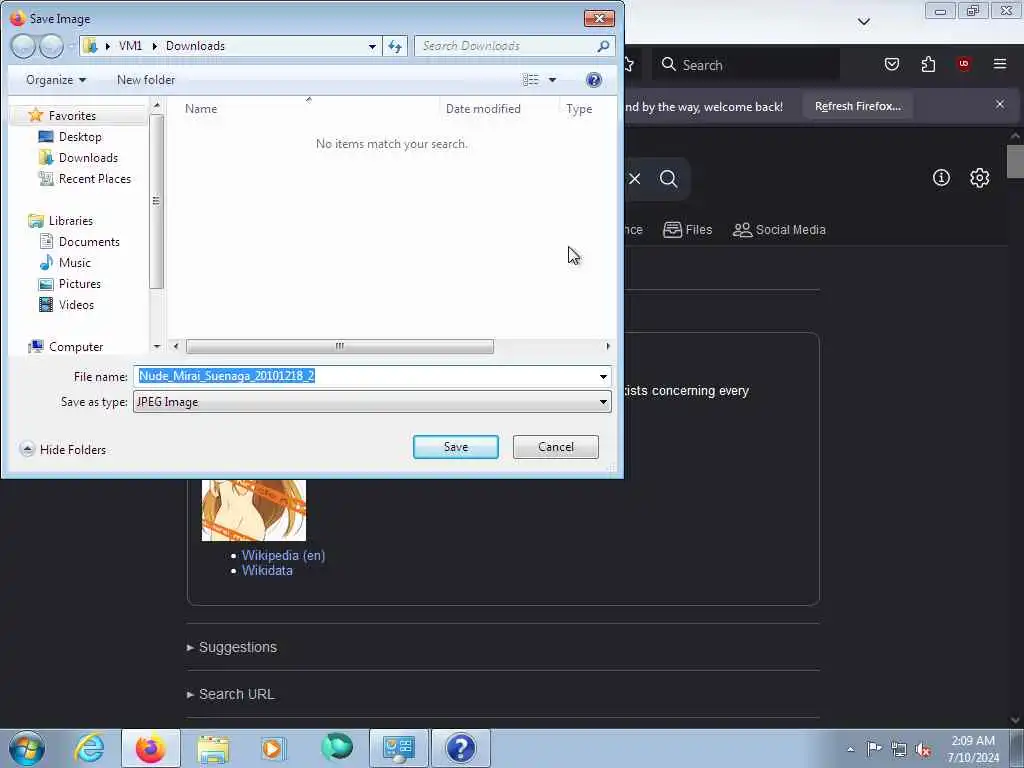This screenshot has width=1024, height=768.
Task: Create a New folder
Action: coord(146,80)
